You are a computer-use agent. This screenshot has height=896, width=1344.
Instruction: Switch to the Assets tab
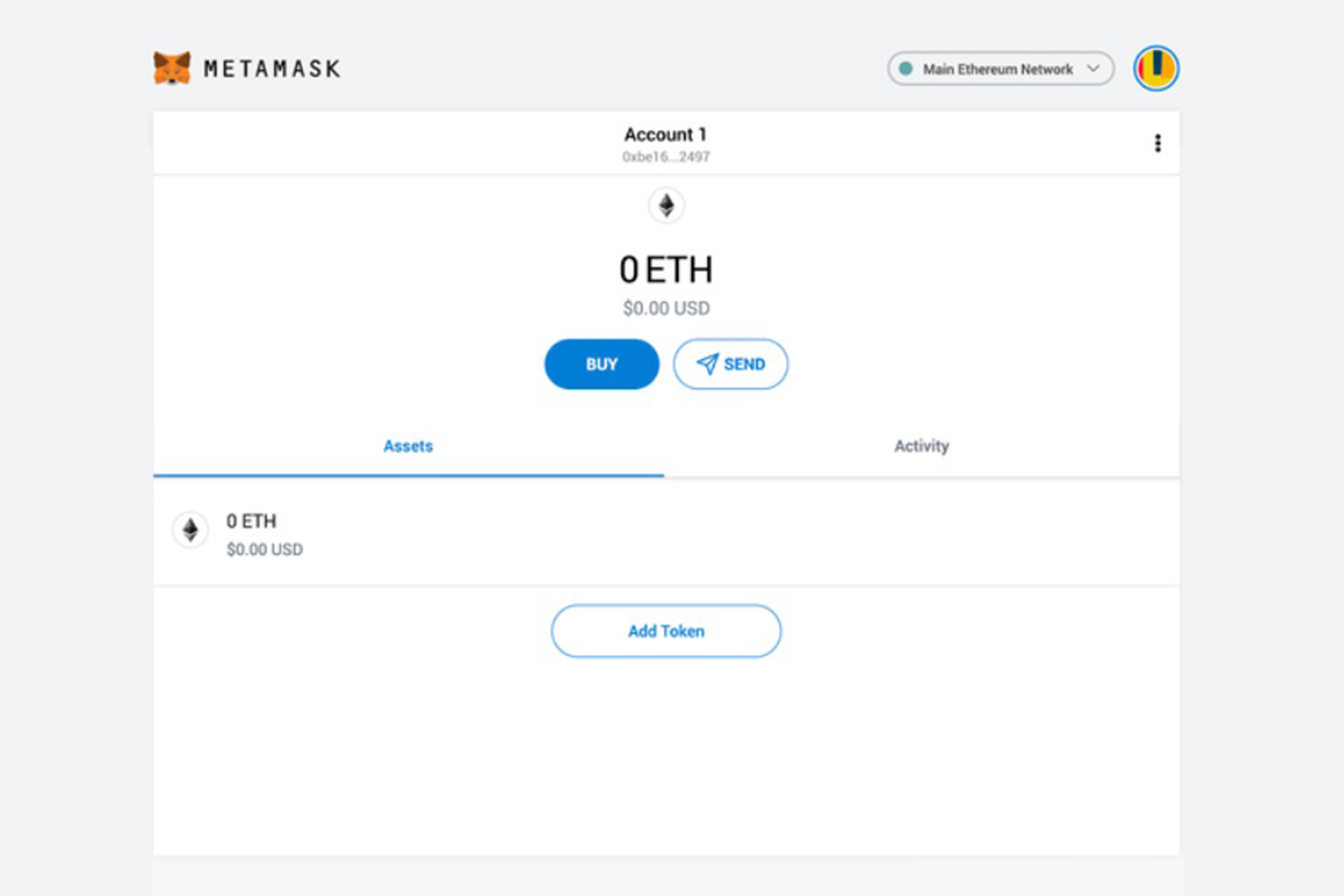coord(408,447)
